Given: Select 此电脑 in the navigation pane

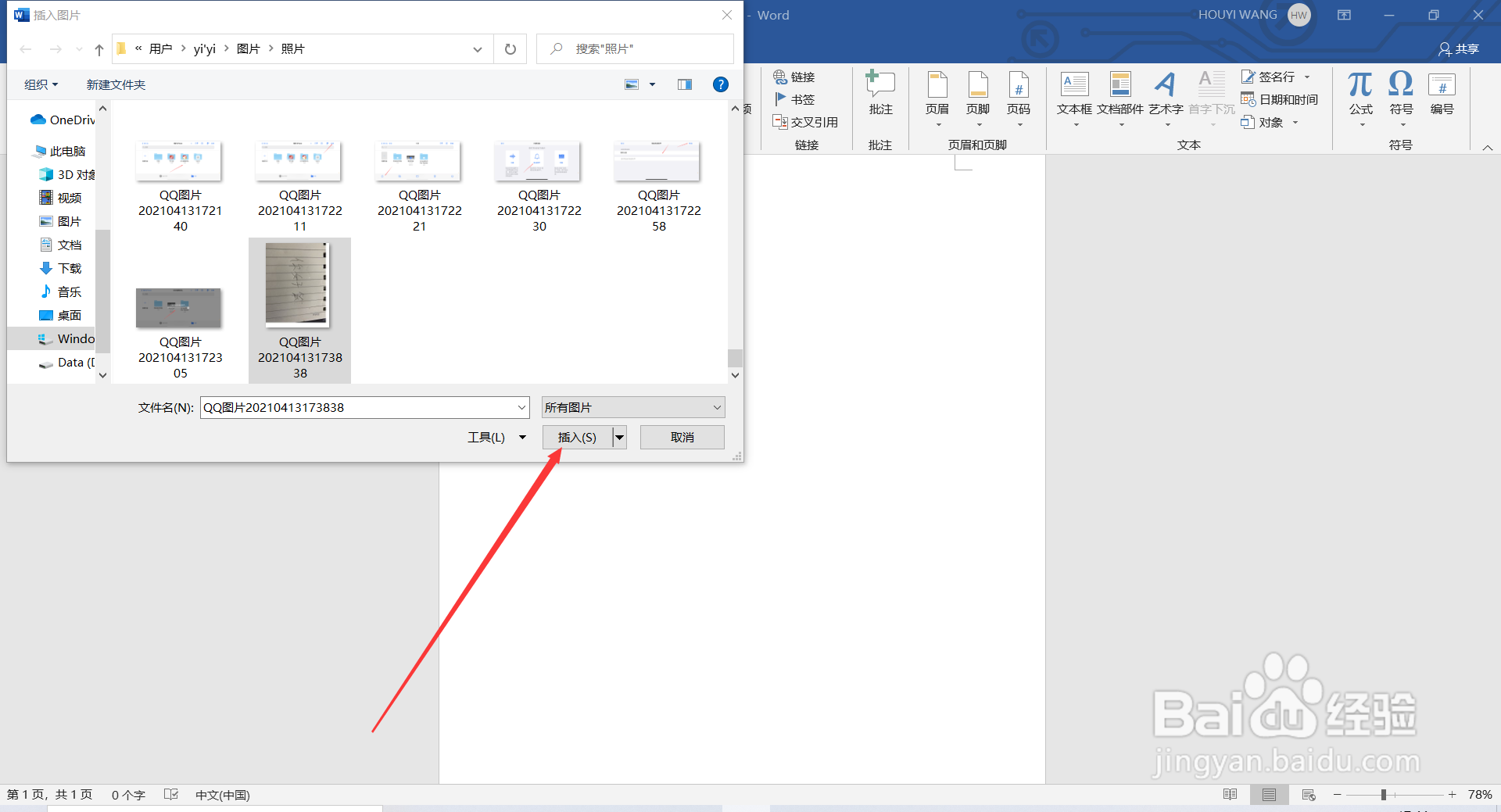Looking at the screenshot, I should click(x=60, y=151).
